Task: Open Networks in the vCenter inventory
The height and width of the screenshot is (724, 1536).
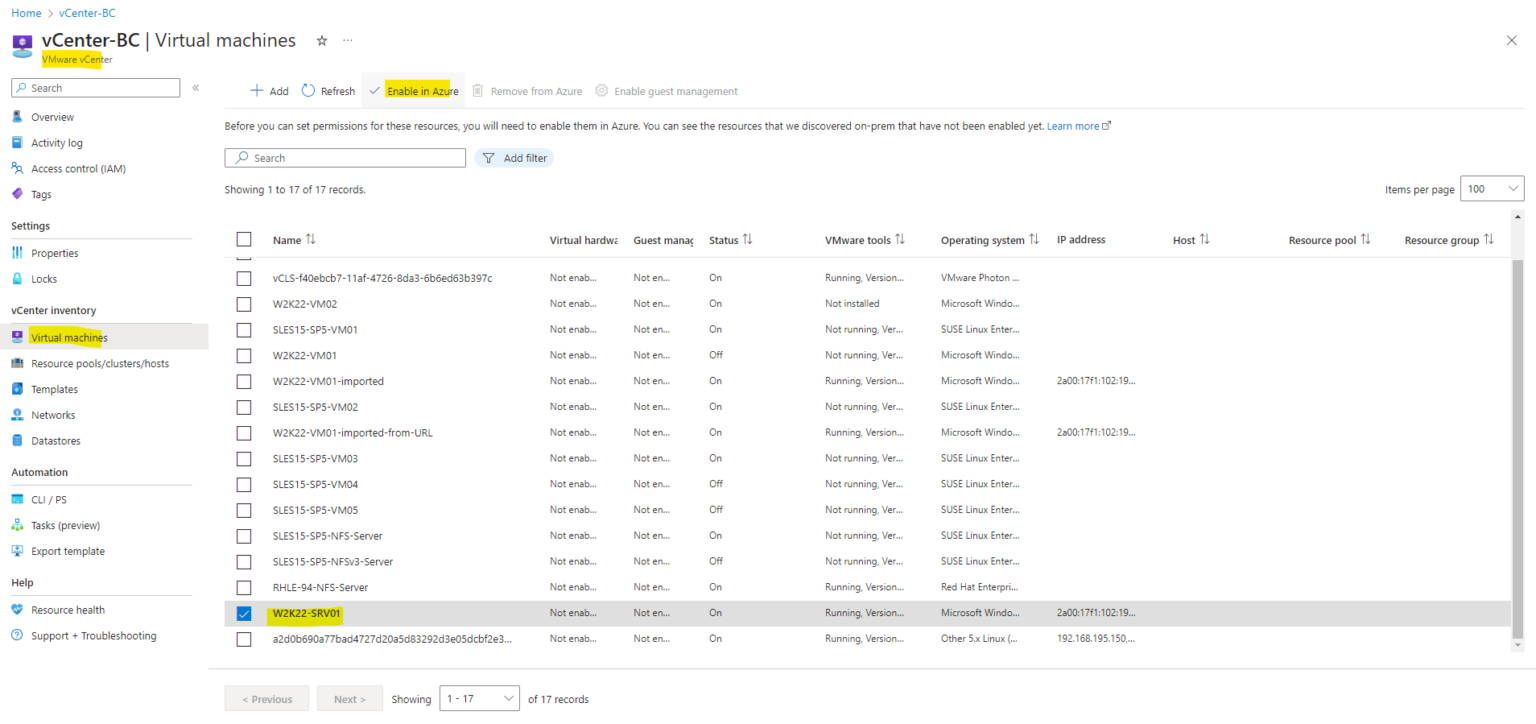Action: [52, 414]
